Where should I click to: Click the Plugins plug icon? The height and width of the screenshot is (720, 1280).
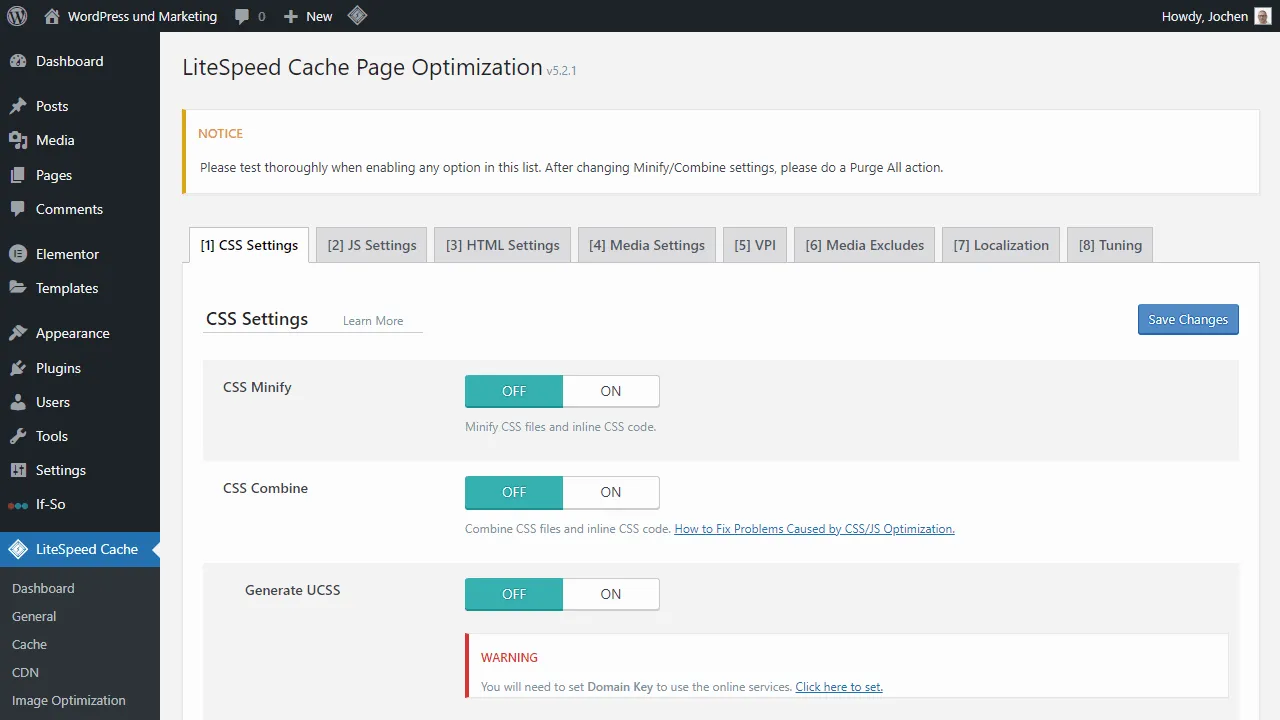[x=18, y=368]
